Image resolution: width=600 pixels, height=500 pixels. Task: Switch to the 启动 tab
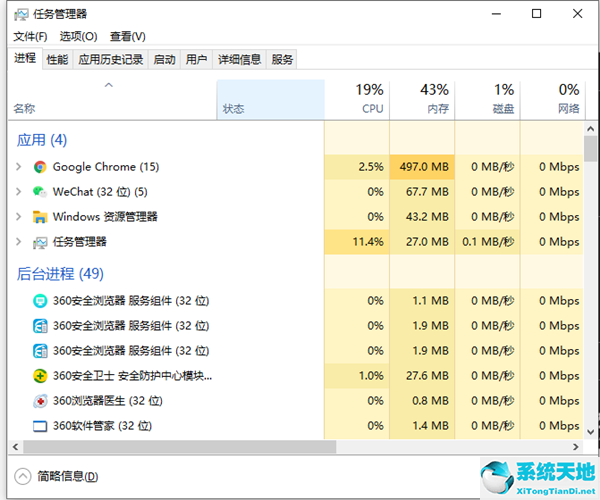165,60
